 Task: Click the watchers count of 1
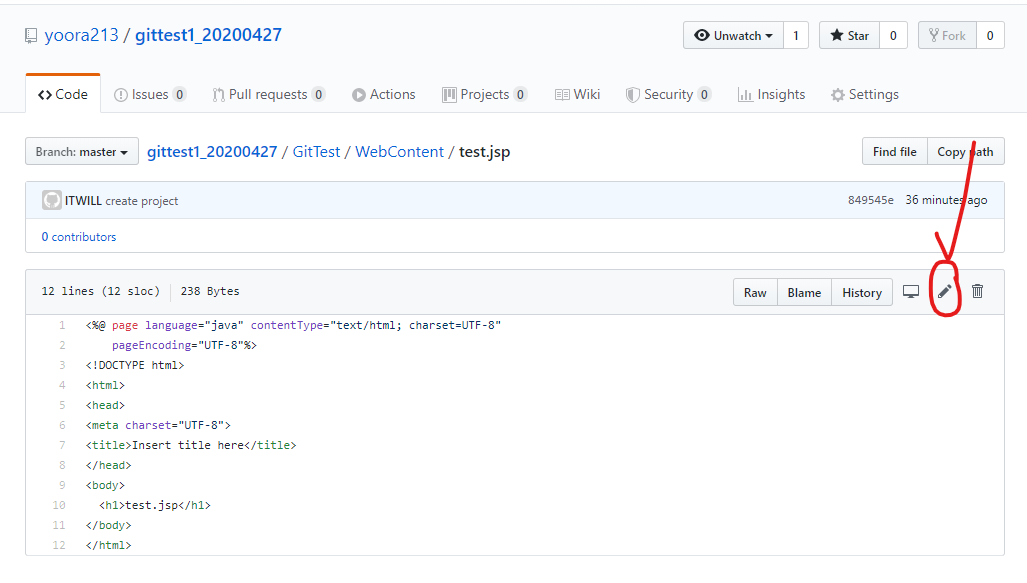pyautogui.click(x=796, y=35)
